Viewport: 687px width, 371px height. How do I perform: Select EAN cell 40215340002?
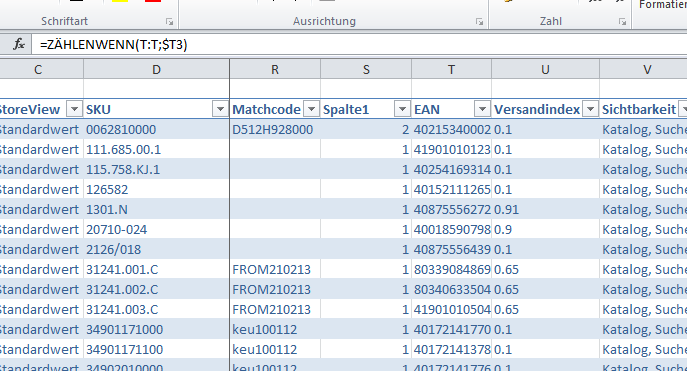(x=451, y=130)
